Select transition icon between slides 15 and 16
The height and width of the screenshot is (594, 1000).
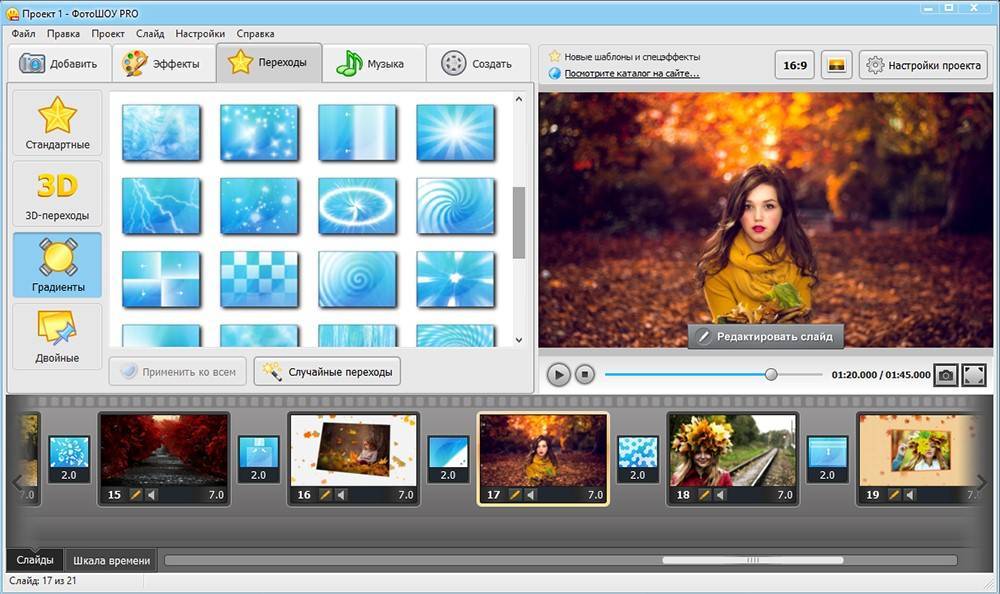tap(258, 459)
